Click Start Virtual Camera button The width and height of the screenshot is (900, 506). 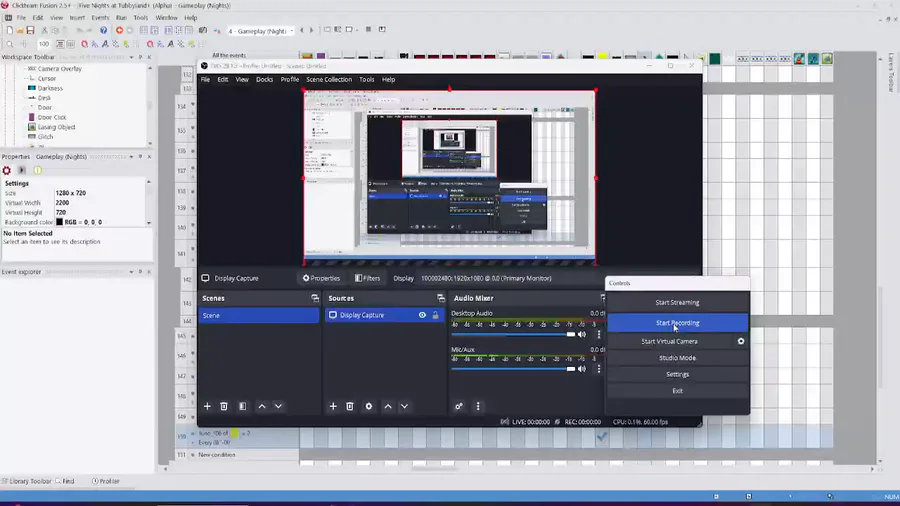click(x=669, y=341)
